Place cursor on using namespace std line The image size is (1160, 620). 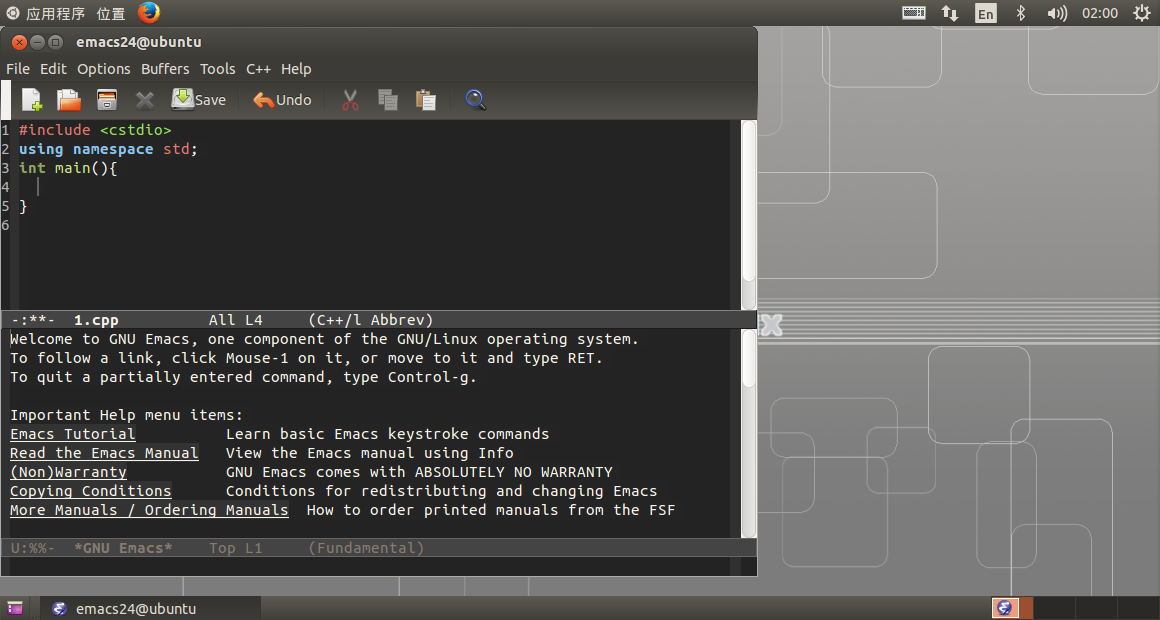click(x=108, y=149)
